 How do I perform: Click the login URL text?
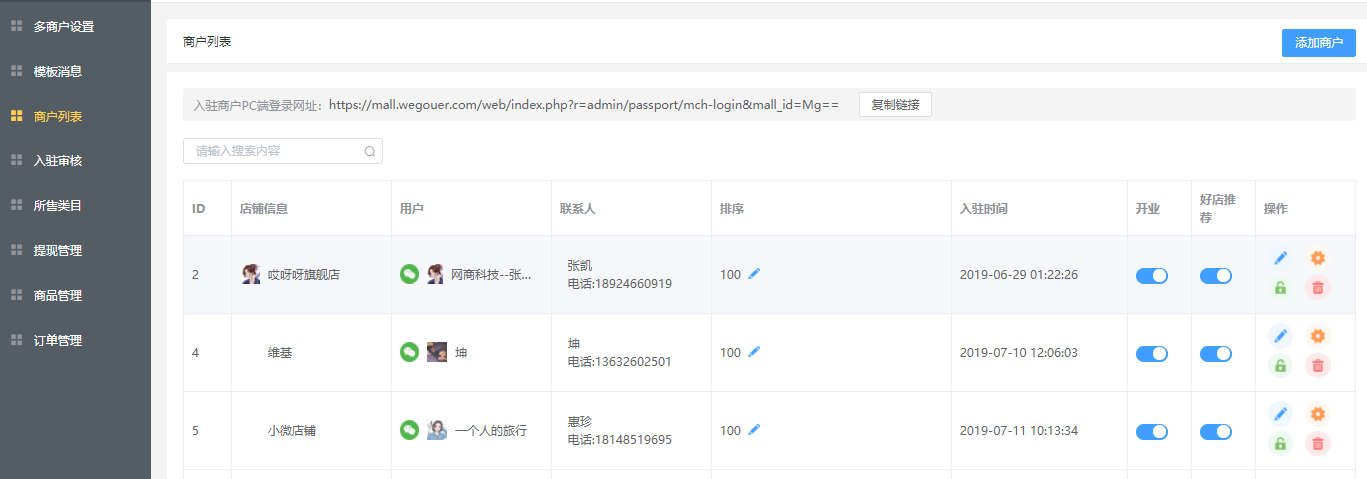(584, 105)
